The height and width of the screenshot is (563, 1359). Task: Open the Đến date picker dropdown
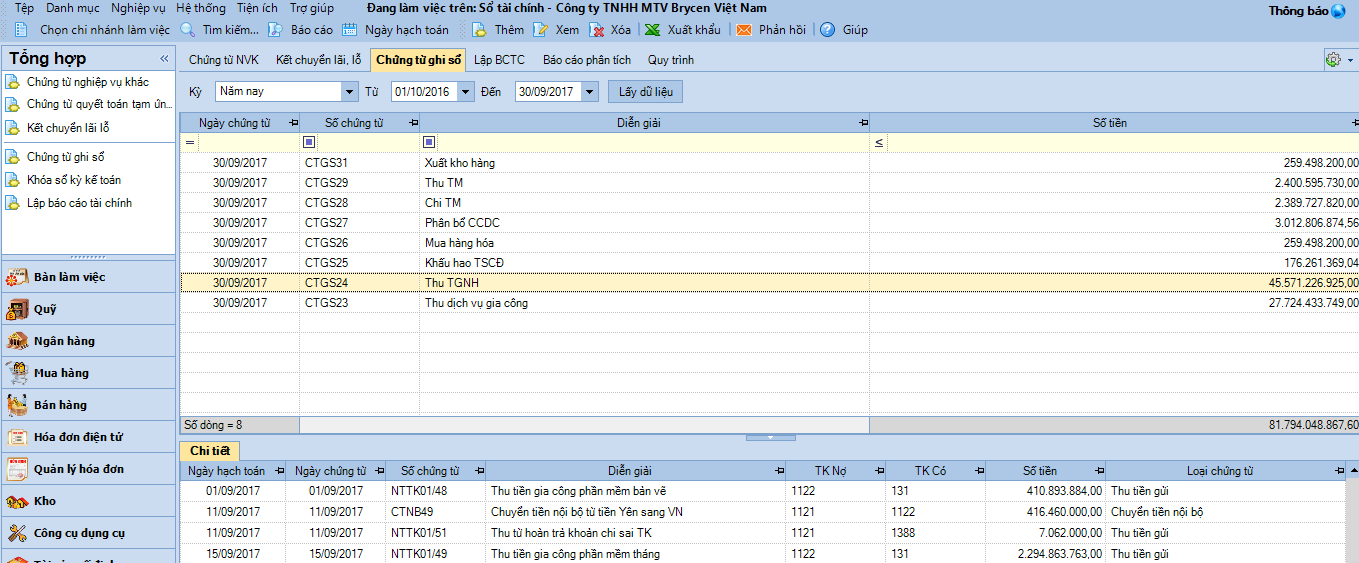pyautogui.click(x=589, y=92)
